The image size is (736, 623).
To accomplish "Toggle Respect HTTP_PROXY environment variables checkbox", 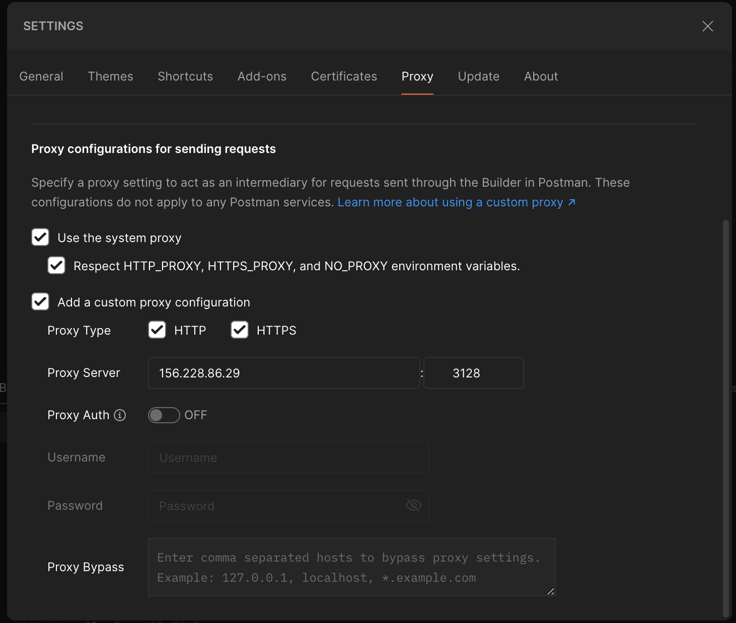I will [x=56, y=266].
